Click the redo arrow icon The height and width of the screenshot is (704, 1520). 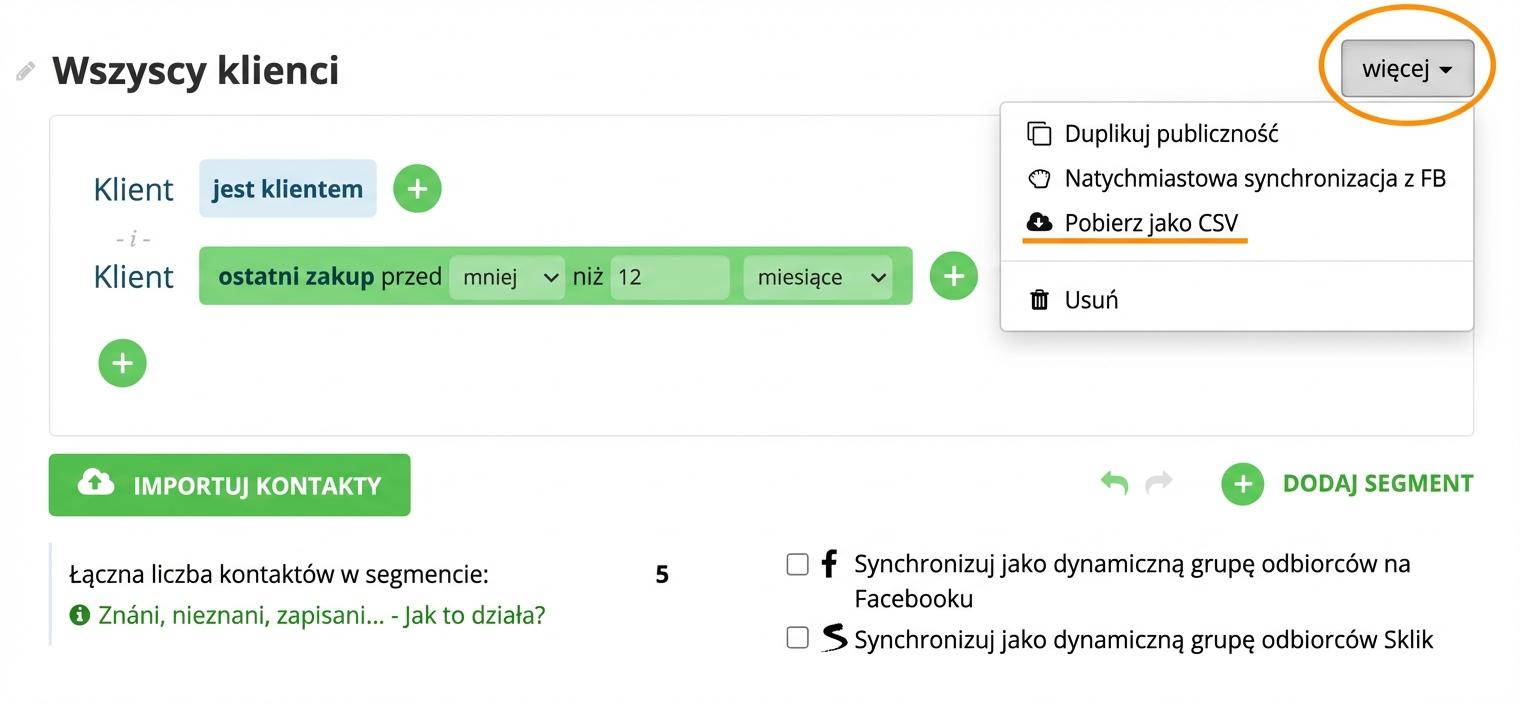click(1159, 484)
